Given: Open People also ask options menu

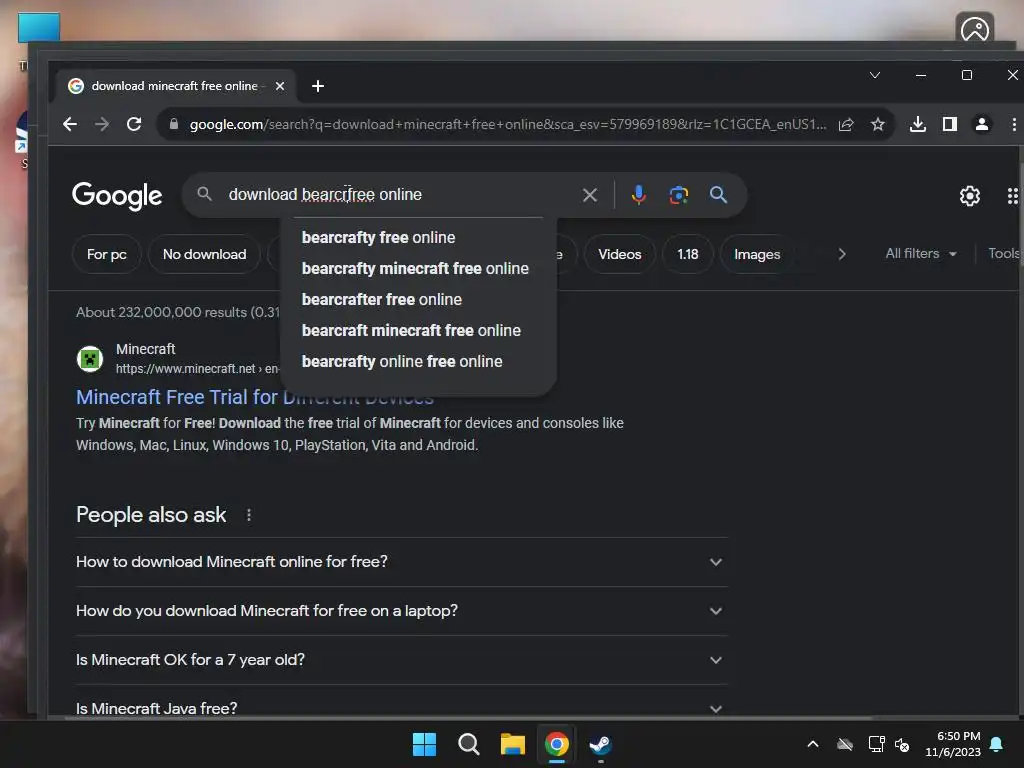Looking at the screenshot, I should coord(249,515).
